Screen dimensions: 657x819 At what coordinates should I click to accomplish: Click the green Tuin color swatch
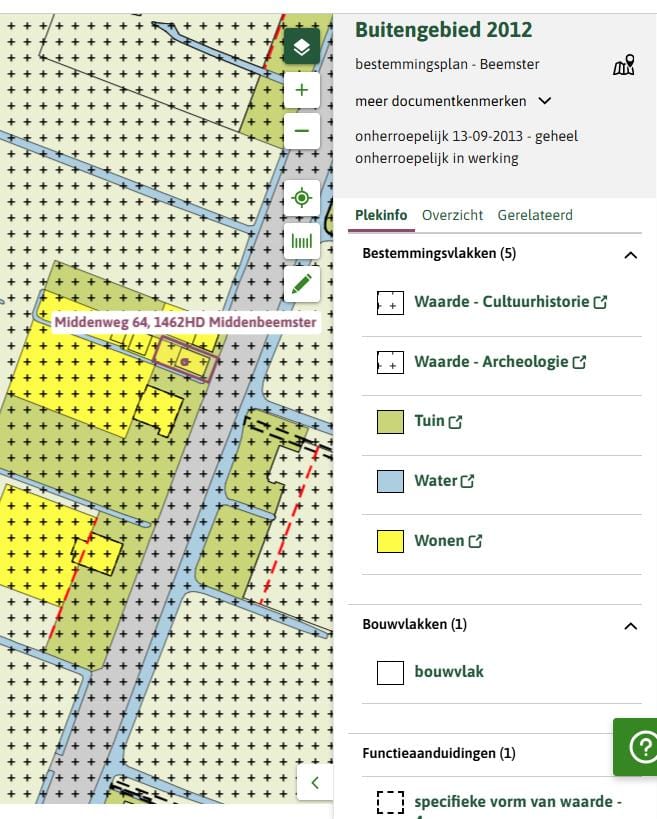click(x=390, y=422)
